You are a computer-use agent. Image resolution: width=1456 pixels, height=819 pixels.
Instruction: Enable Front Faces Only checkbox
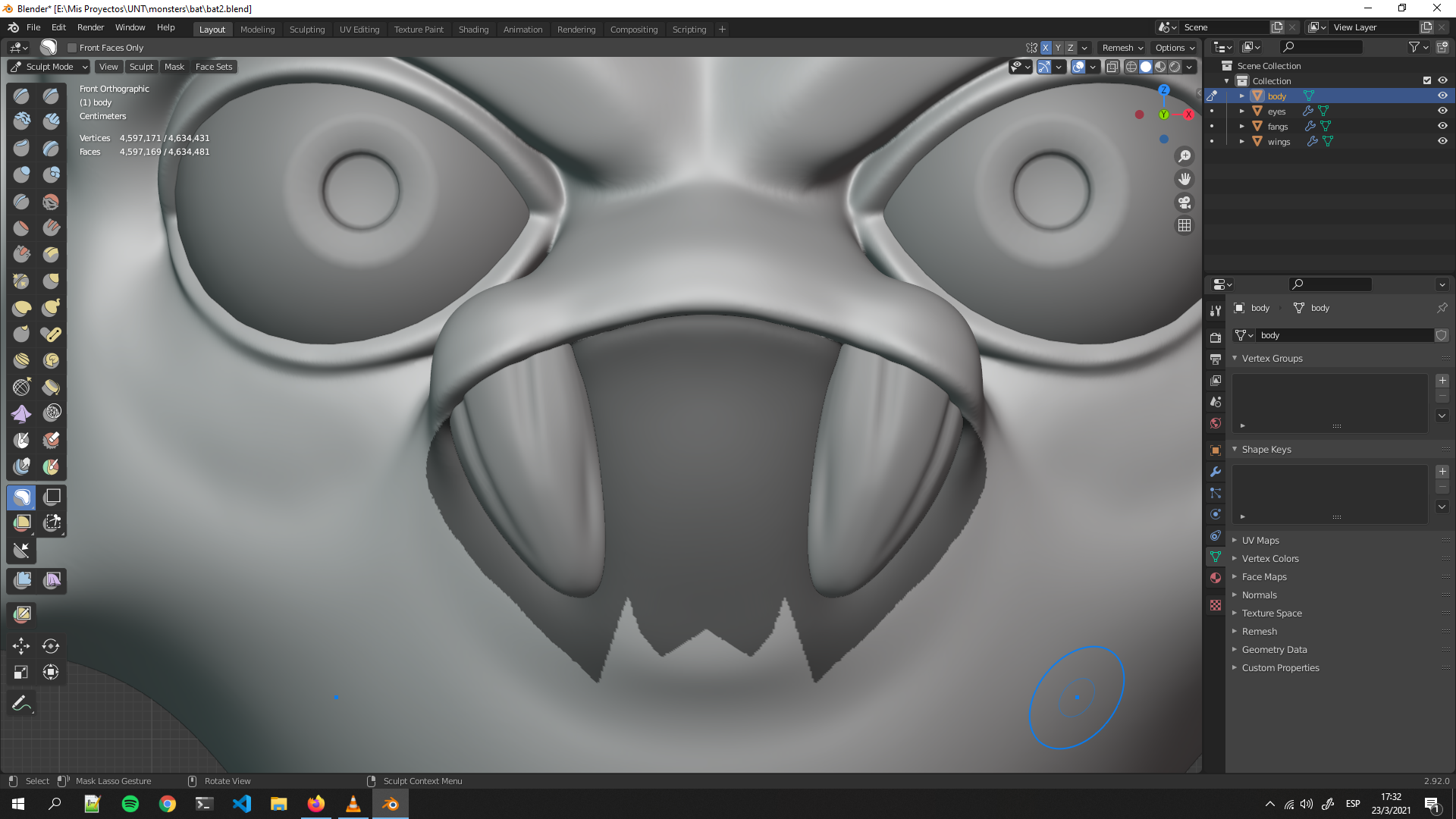click(x=72, y=48)
